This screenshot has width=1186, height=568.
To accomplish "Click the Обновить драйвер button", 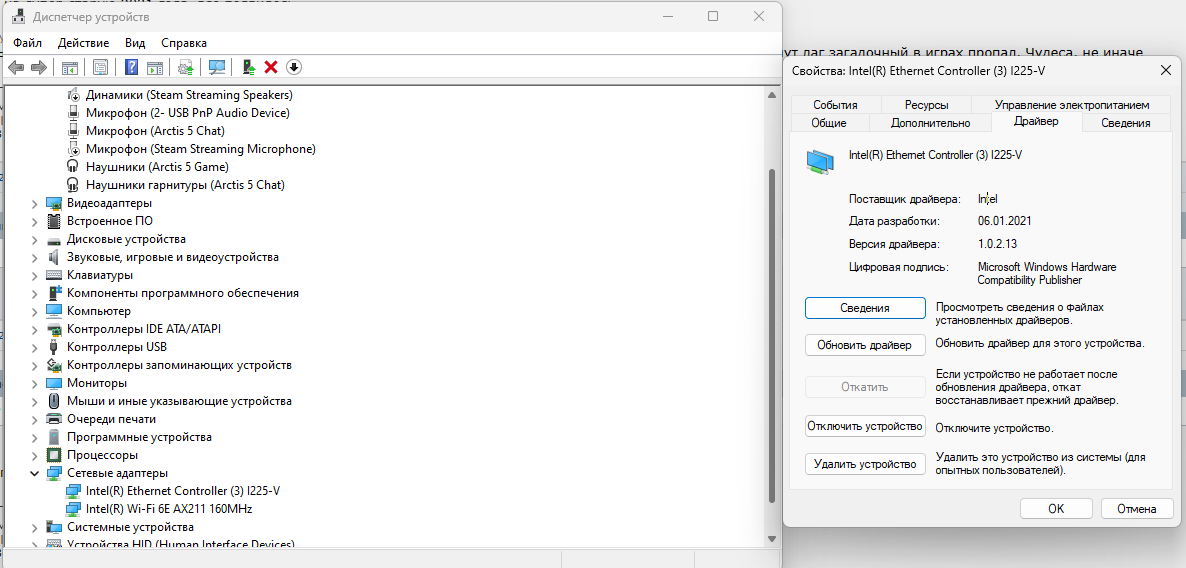I will (x=865, y=344).
